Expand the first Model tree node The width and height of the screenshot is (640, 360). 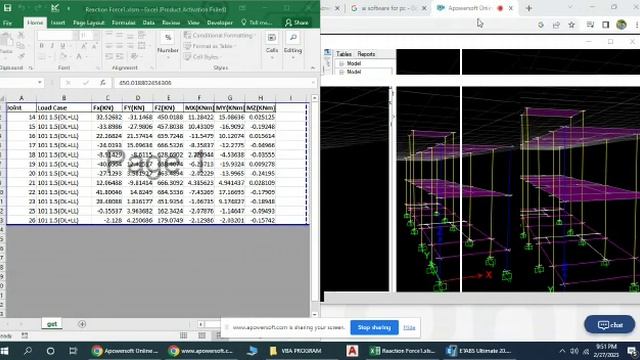342,64
